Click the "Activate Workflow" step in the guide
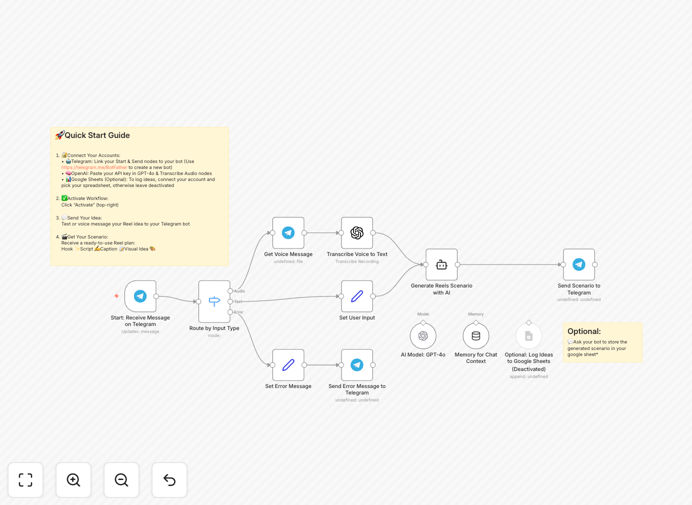The height and width of the screenshot is (505, 692). coord(85,198)
